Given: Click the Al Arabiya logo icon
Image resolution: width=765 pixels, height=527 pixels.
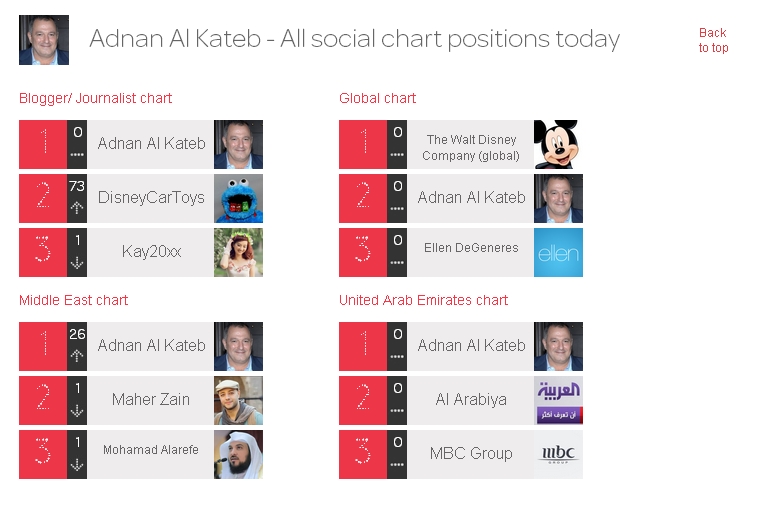Looking at the screenshot, I should coord(558,400).
